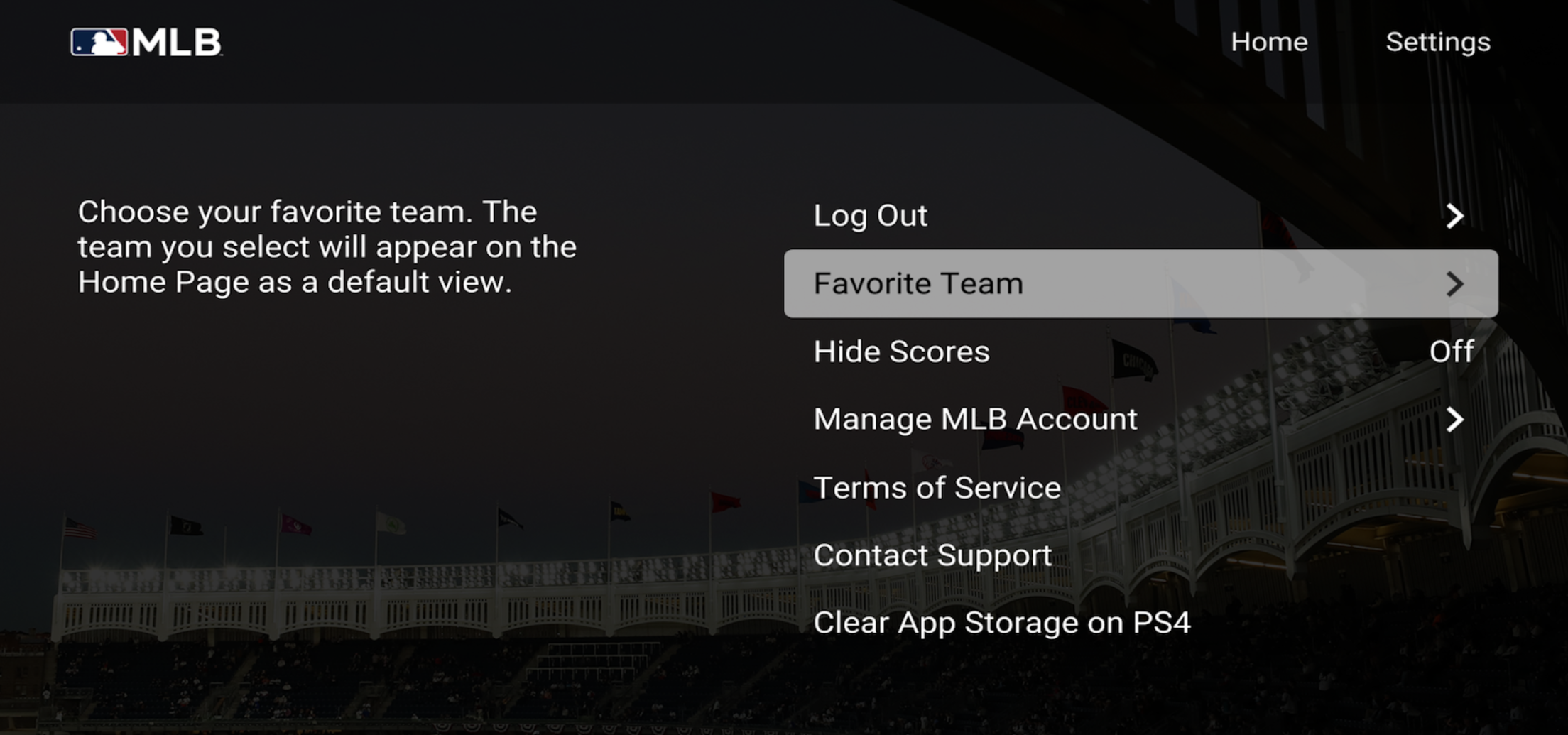The image size is (1568, 735).
Task: Click the arrow beside Log Out
Action: point(1454,216)
